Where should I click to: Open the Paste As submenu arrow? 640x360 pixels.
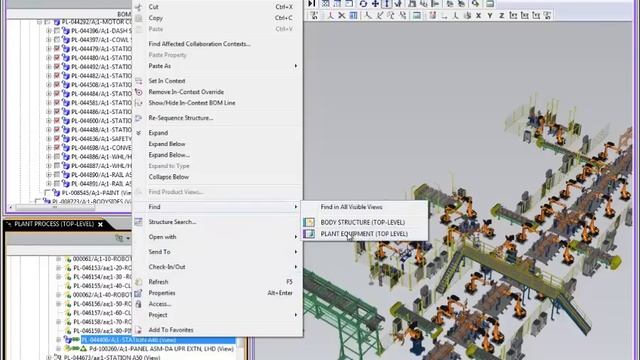tap(296, 66)
